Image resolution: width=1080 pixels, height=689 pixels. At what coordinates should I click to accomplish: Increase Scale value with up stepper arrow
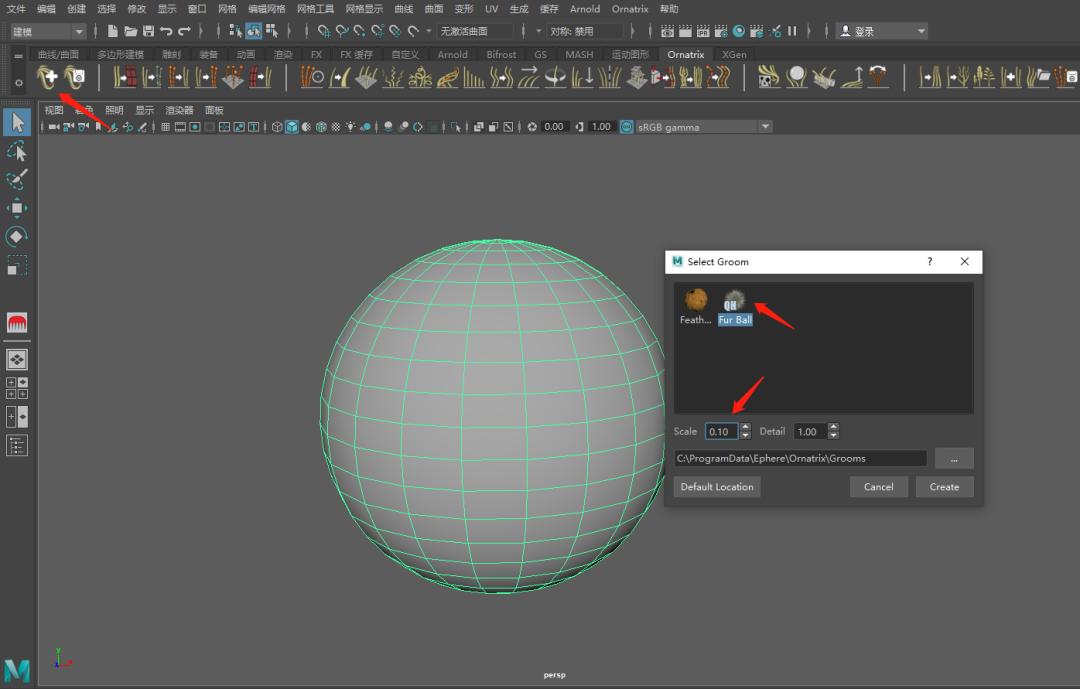[745, 427]
